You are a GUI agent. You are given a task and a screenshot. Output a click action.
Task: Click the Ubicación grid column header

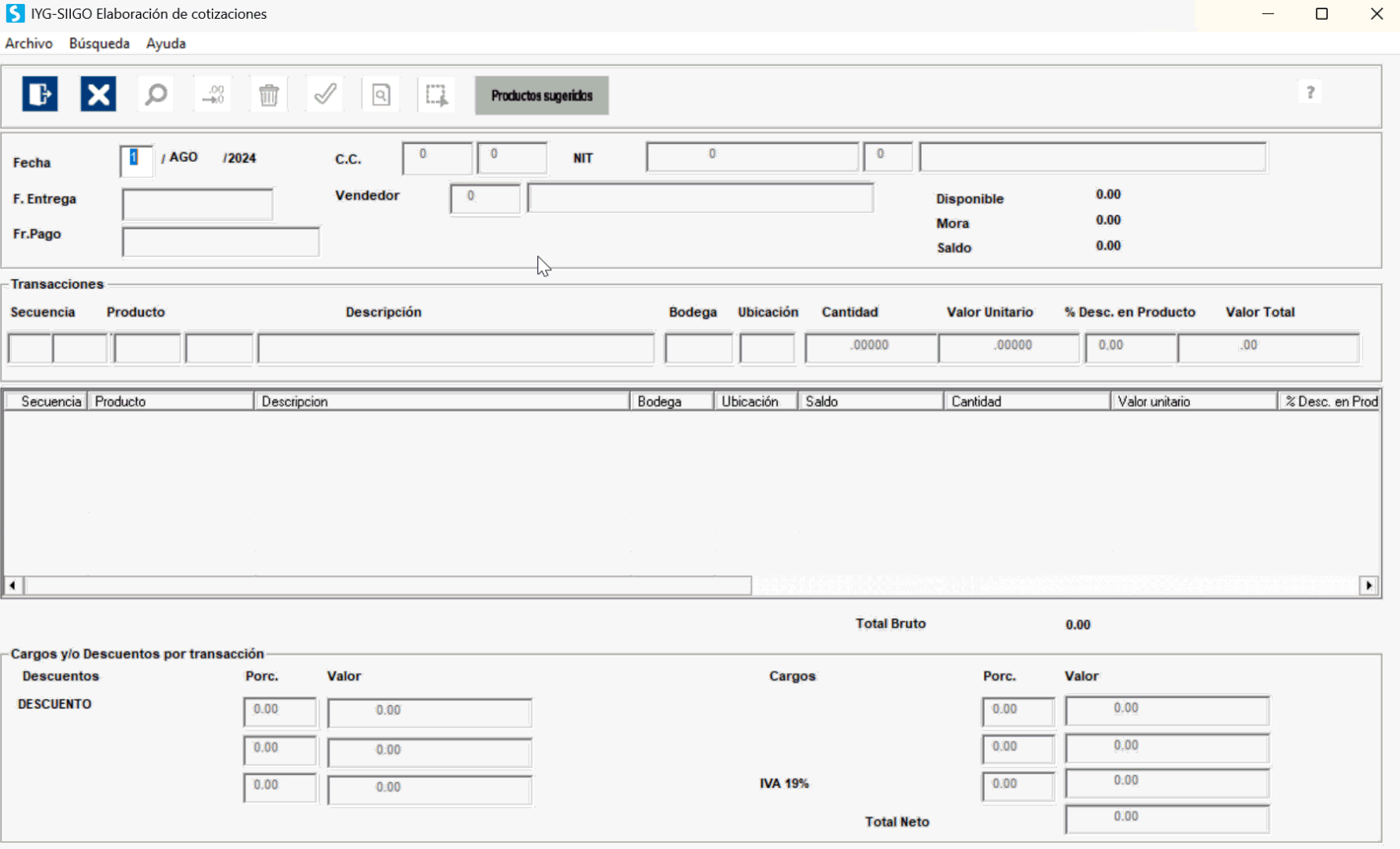[x=756, y=402]
